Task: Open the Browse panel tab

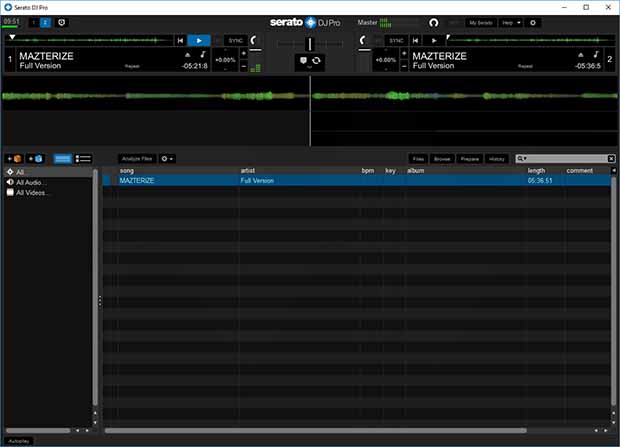Action: coord(442,159)
